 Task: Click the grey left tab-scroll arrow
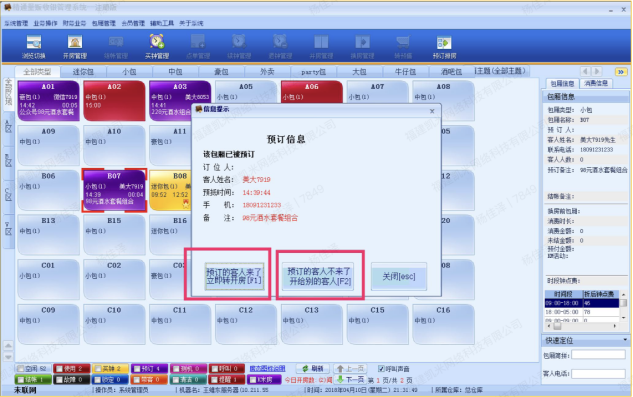tap(585, 71)
